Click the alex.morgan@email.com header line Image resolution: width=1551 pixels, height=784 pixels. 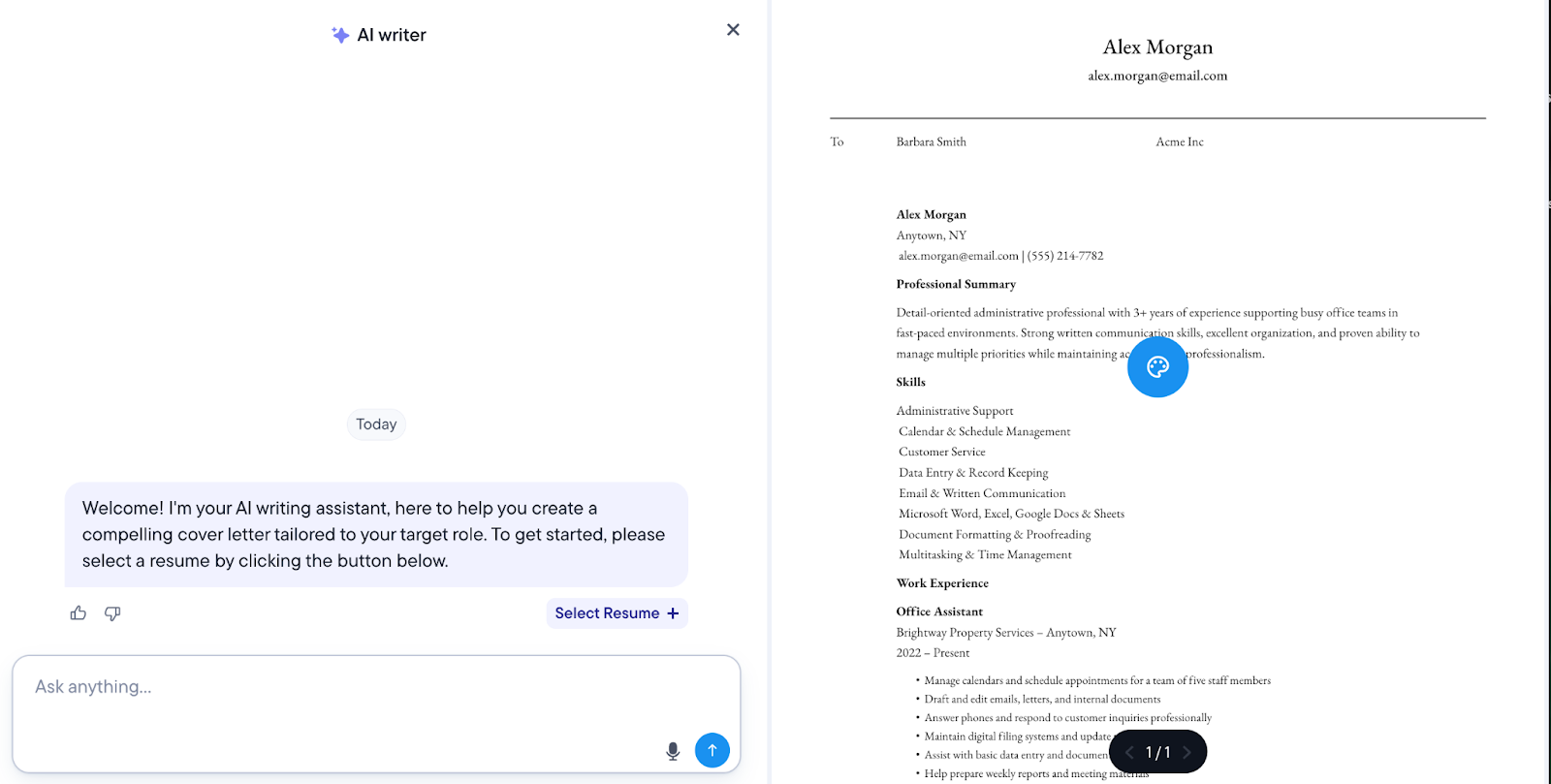pos(1157,76)
